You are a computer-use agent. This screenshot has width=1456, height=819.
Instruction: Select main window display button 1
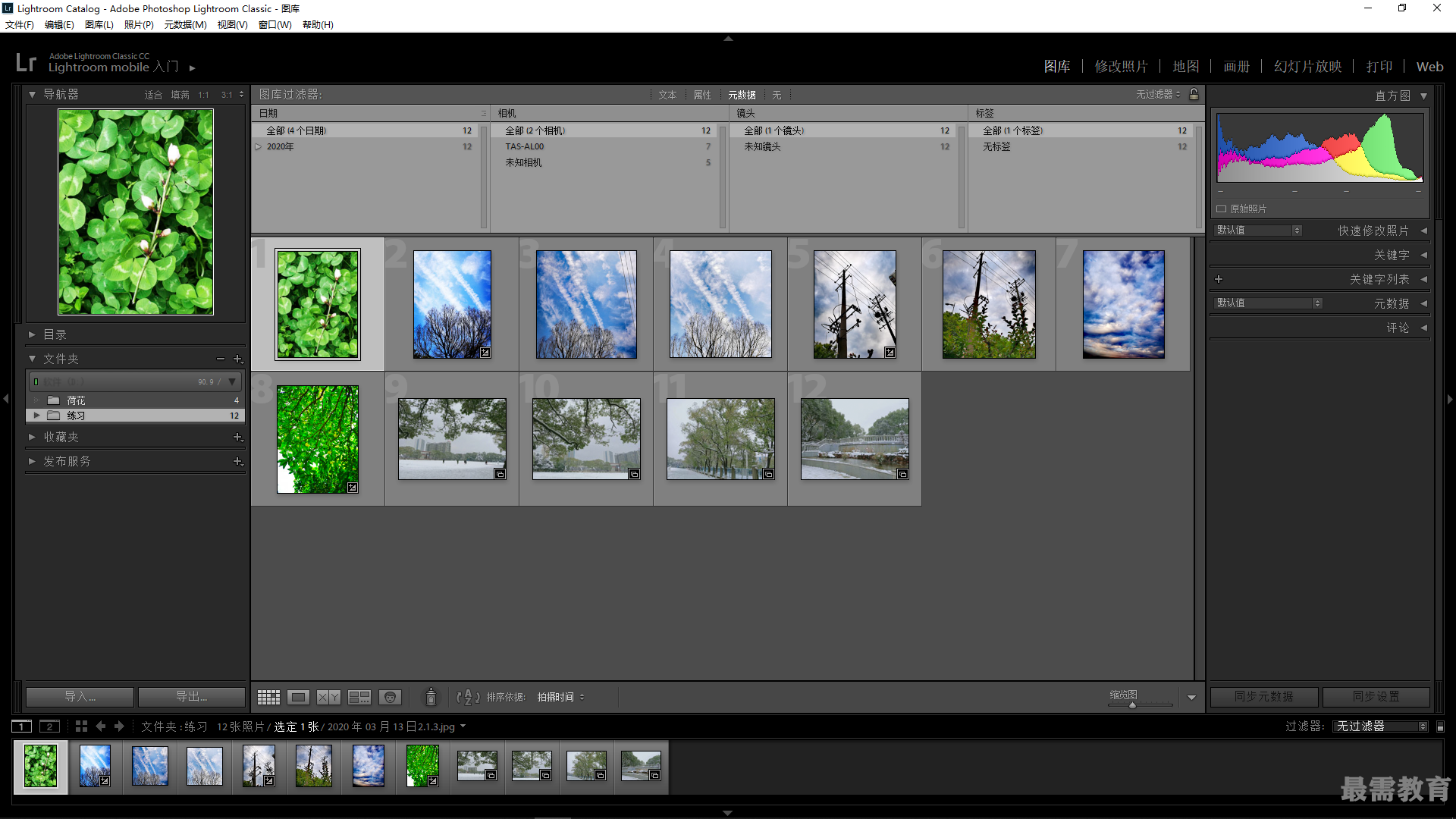coord(22,726)
